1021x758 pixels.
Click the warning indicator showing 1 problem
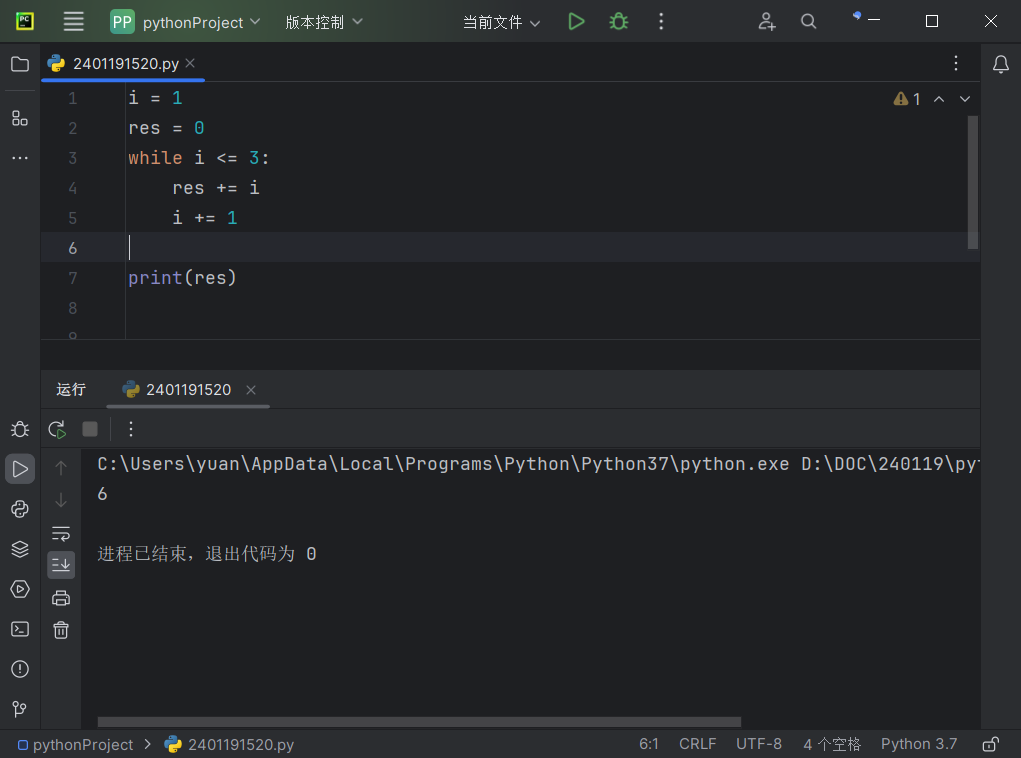coord(907,99)
